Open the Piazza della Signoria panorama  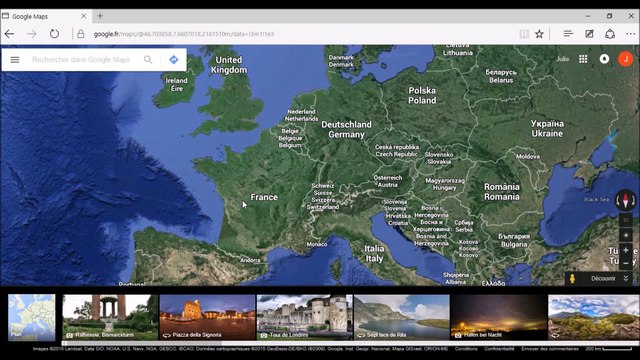(x=207, y=317)
